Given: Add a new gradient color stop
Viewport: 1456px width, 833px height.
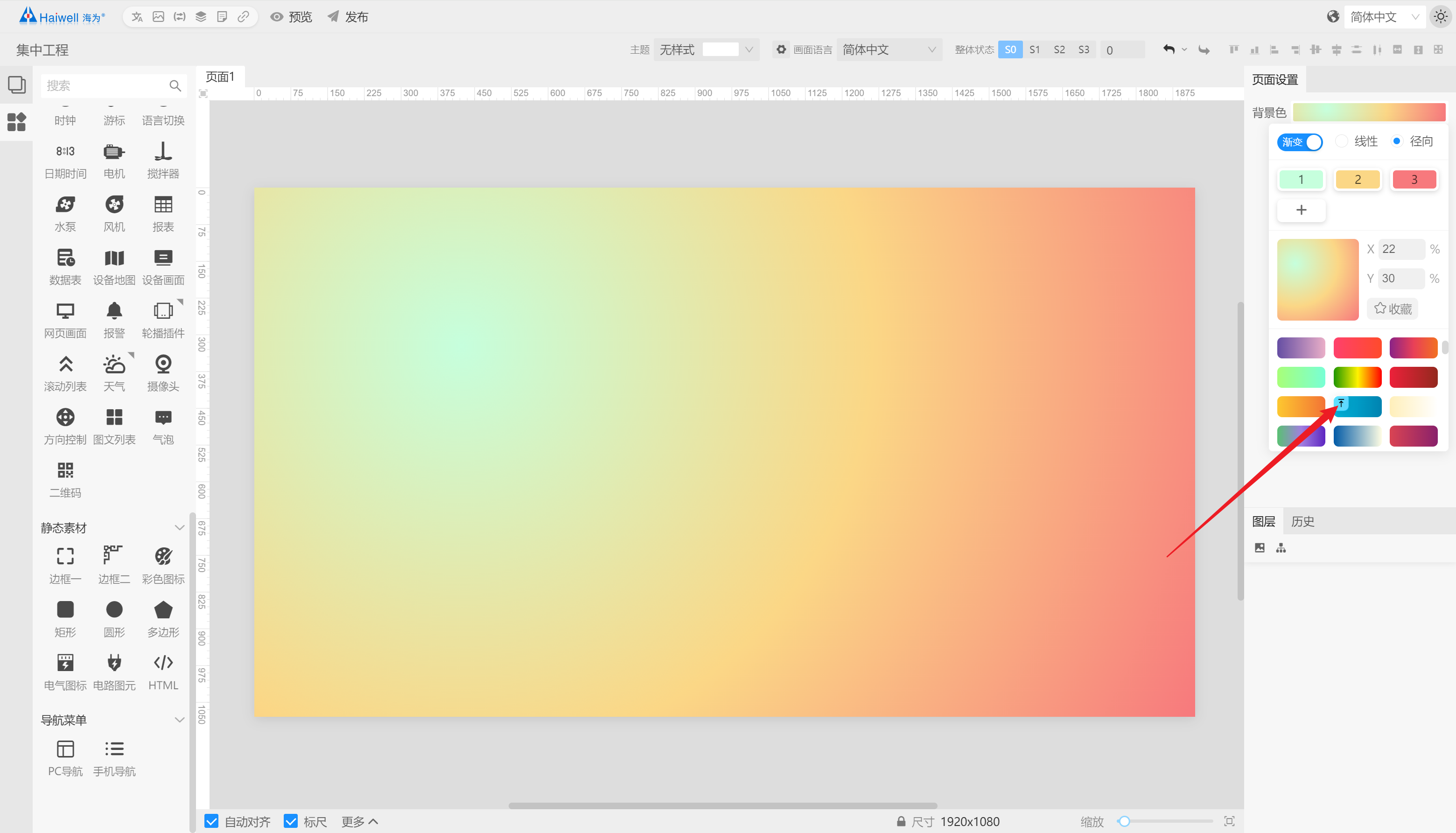Looking at the screenshot, I should [x=1302, y=210].
